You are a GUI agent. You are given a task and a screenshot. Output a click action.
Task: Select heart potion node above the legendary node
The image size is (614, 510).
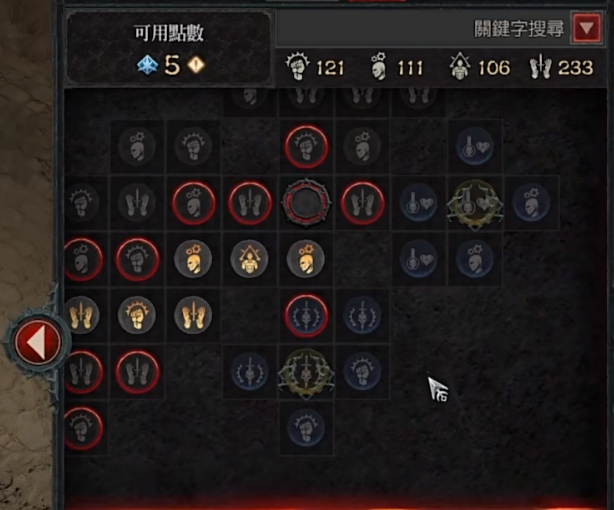tap(475, 146)
